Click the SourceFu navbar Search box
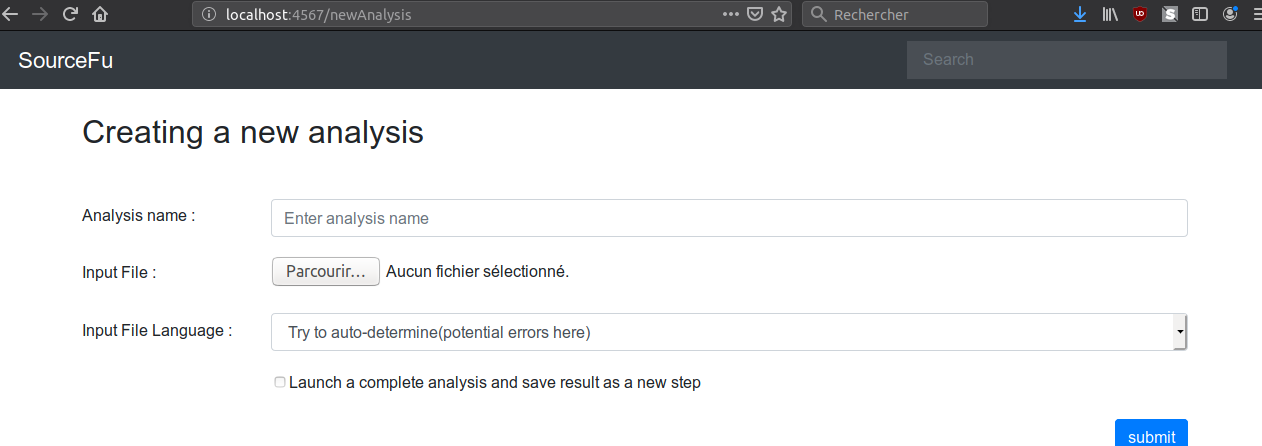This screenshot has height=446, width=1262. click(1067, 60)
